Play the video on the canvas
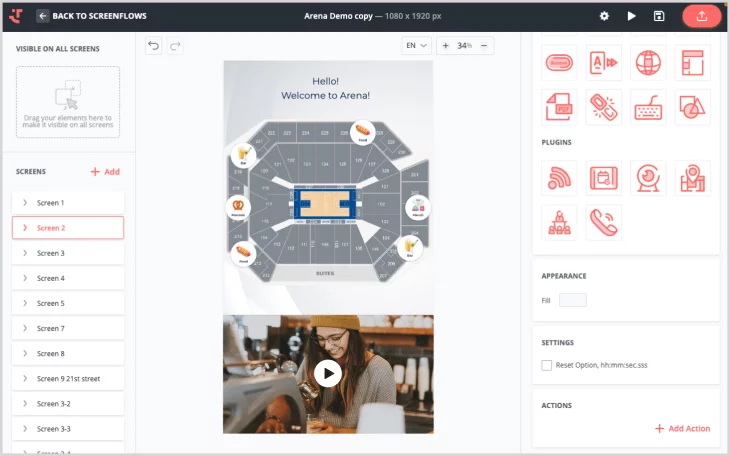 coord(327,373)
